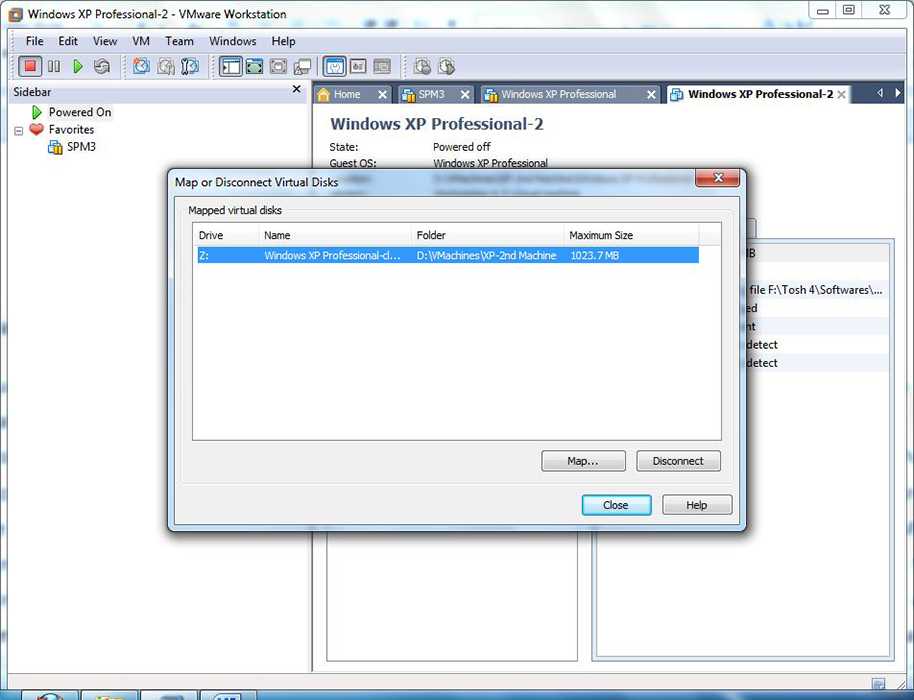Image resolution: width=914 pixels, height=700 pixels.
Task: Start the VM with green Power On icon
Action: 78,67
